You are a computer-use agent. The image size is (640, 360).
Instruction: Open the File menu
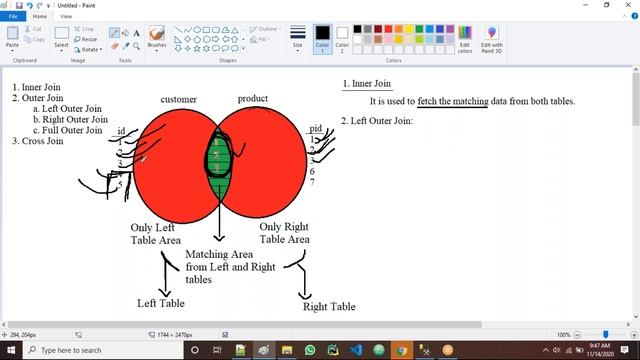click(13, 16)
